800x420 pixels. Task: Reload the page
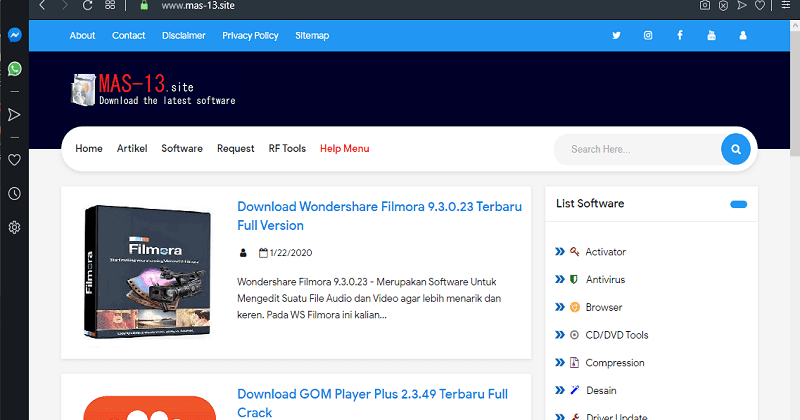pos(87,6)
